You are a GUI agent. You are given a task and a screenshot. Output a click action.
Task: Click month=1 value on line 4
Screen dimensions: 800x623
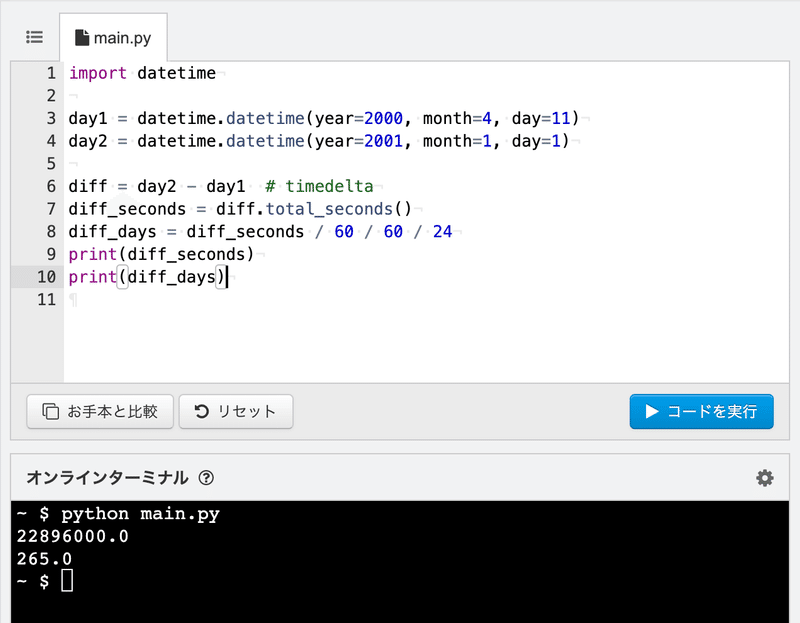(487, 141)
